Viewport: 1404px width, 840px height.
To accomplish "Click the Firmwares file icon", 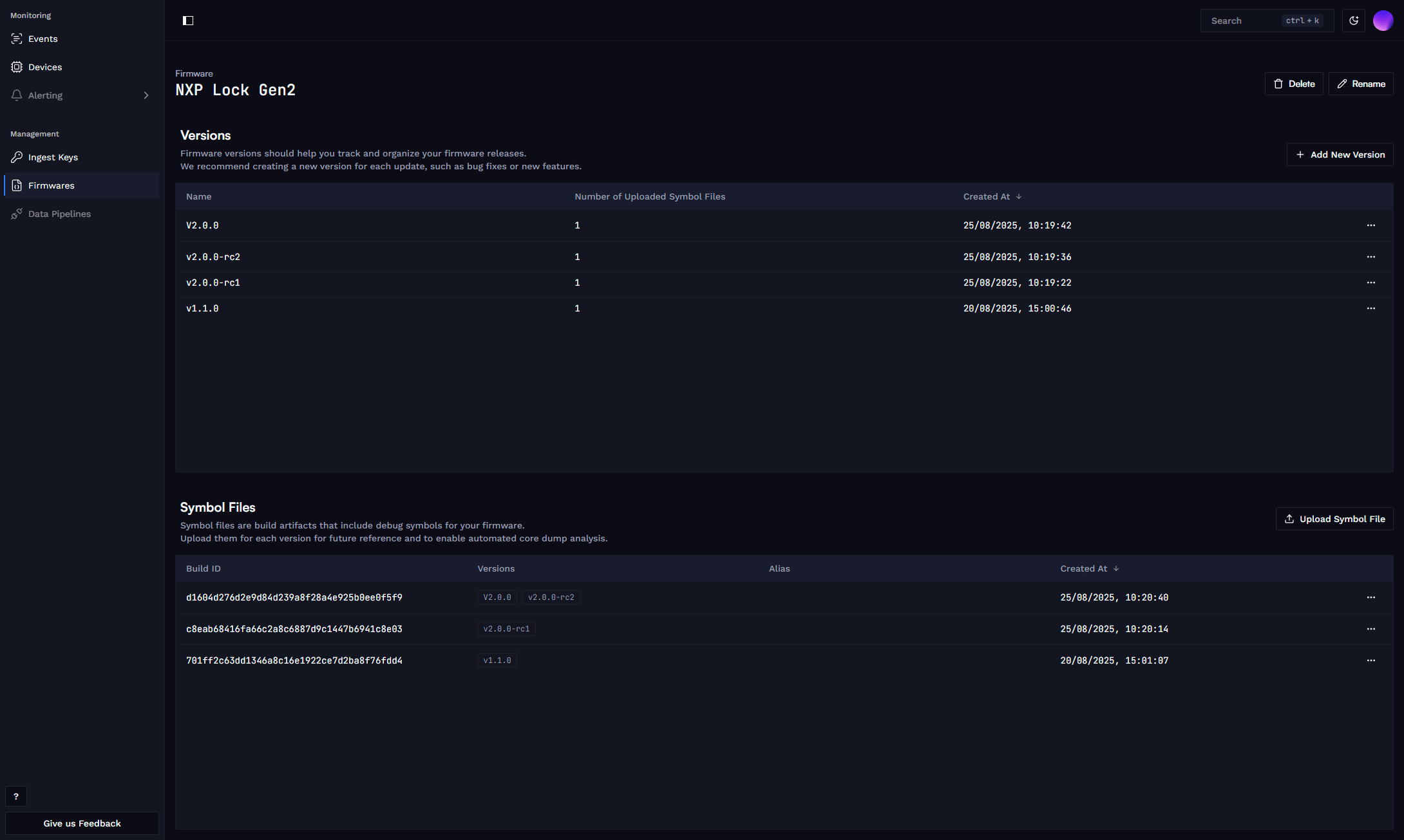I will [x=17, y=185].
